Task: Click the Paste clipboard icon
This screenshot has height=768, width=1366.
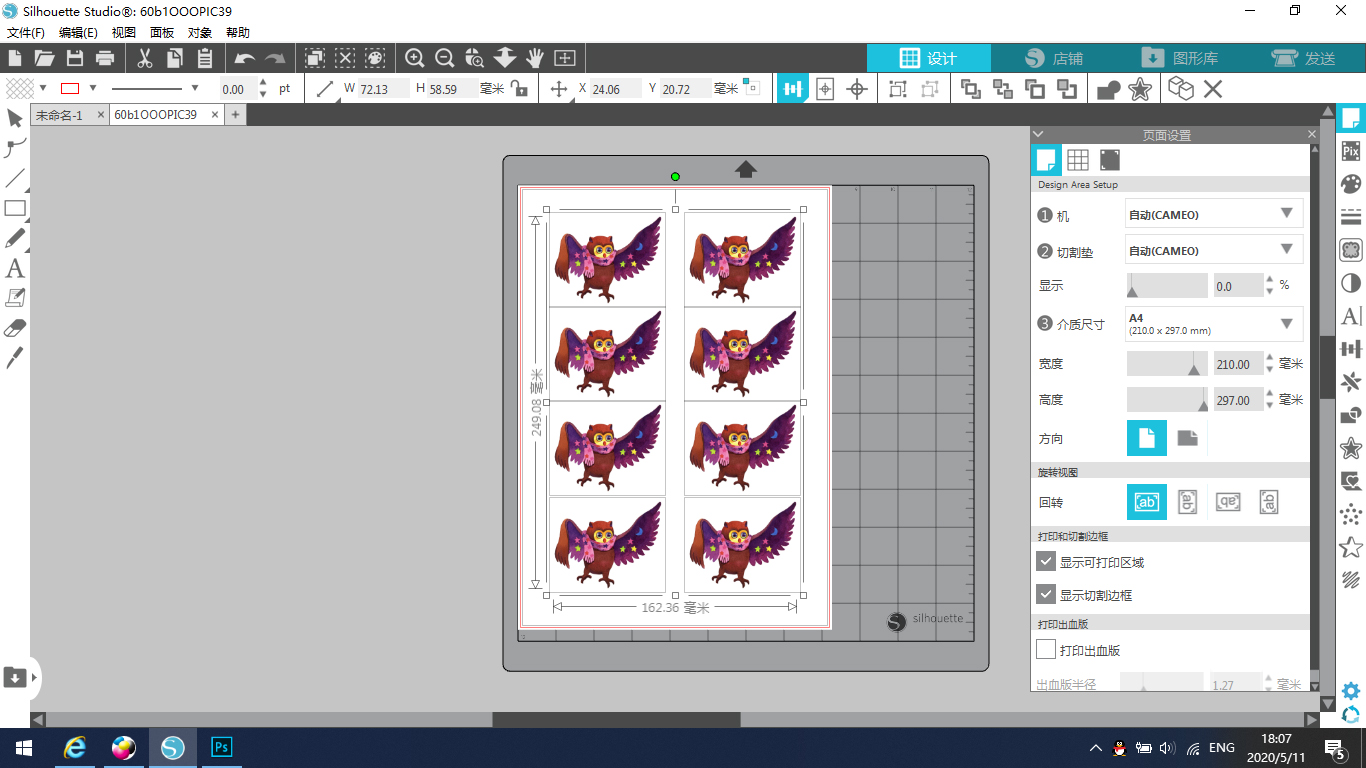Action: (205, 58)
